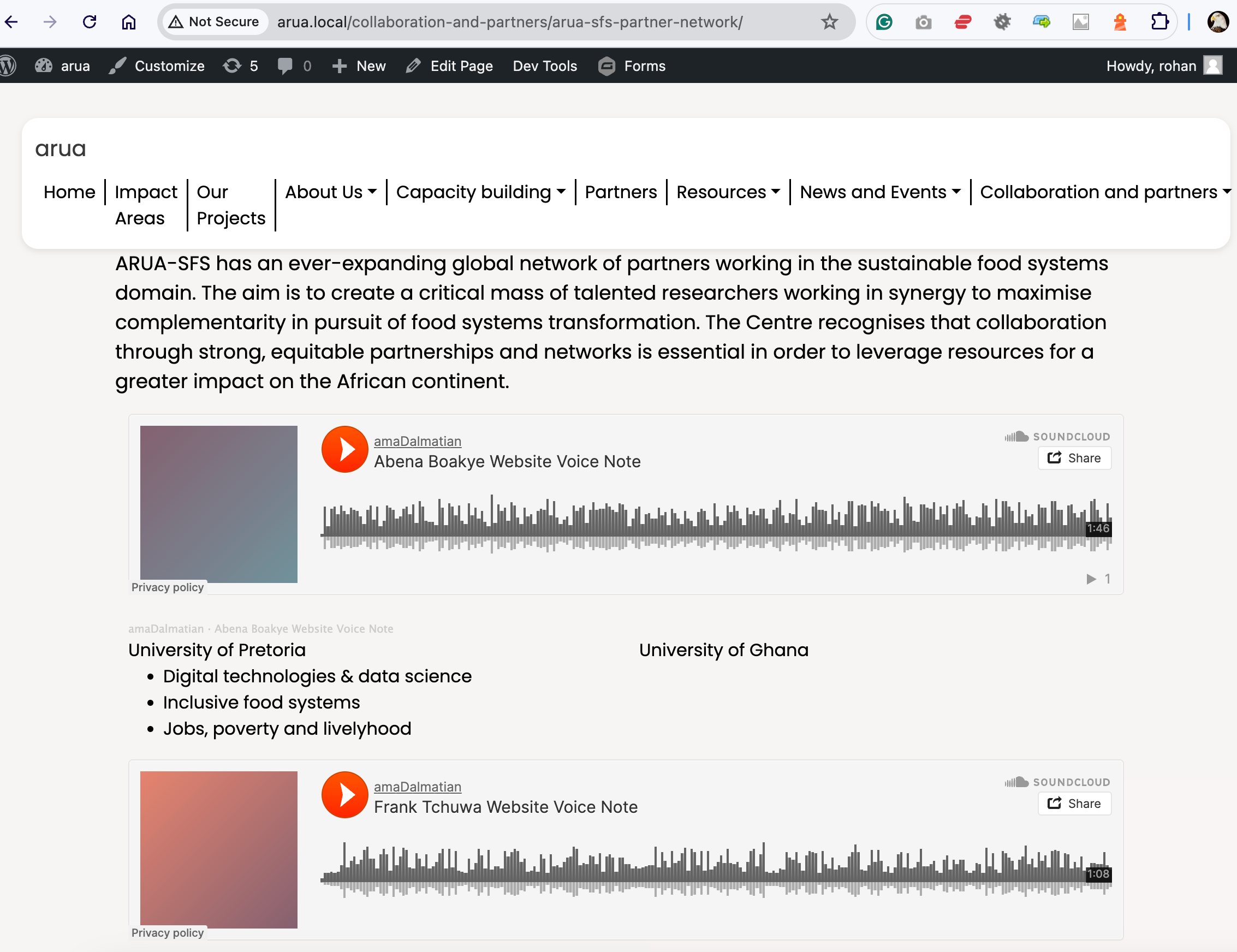Open amaDalmatian link on Frank Tchuwa player
1237x952 pixels.
point(418,787)
